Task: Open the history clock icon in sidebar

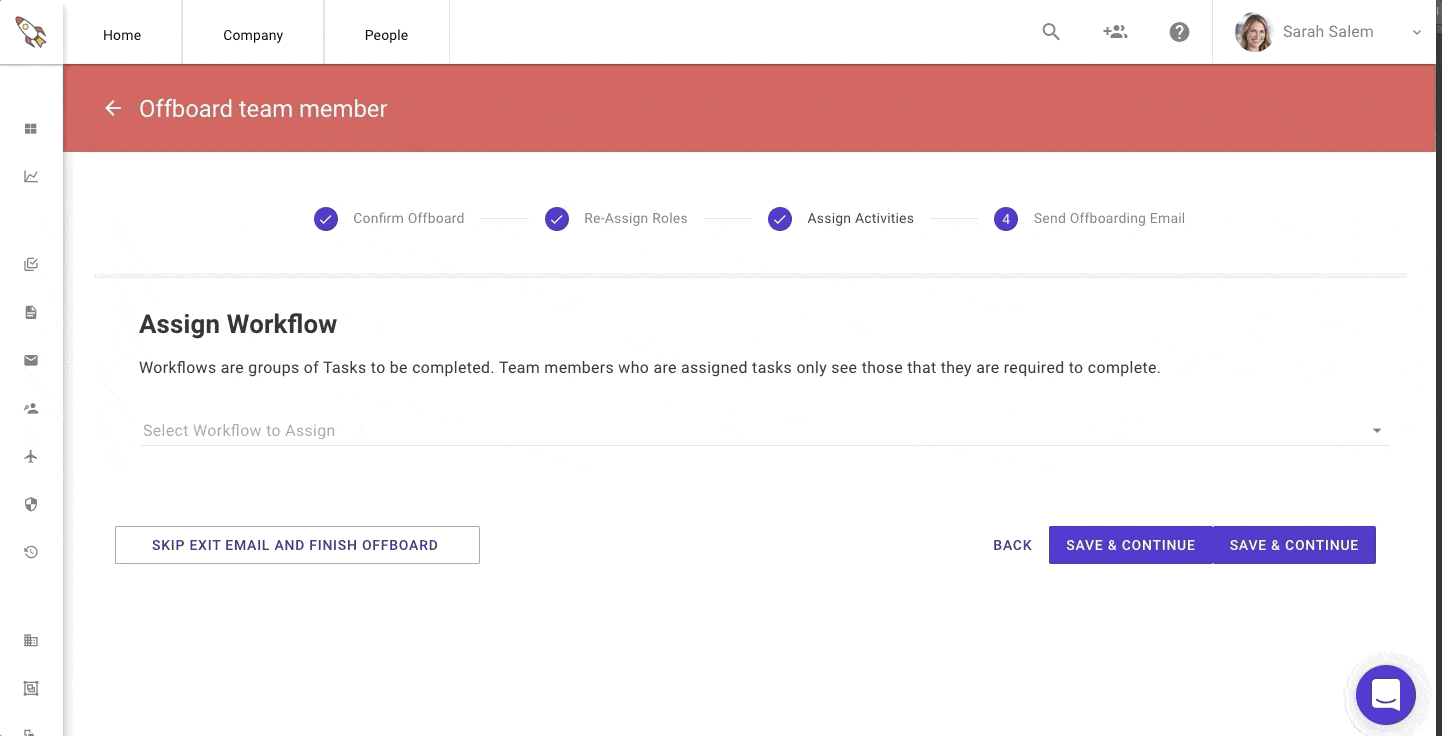Action: point(31,552)
